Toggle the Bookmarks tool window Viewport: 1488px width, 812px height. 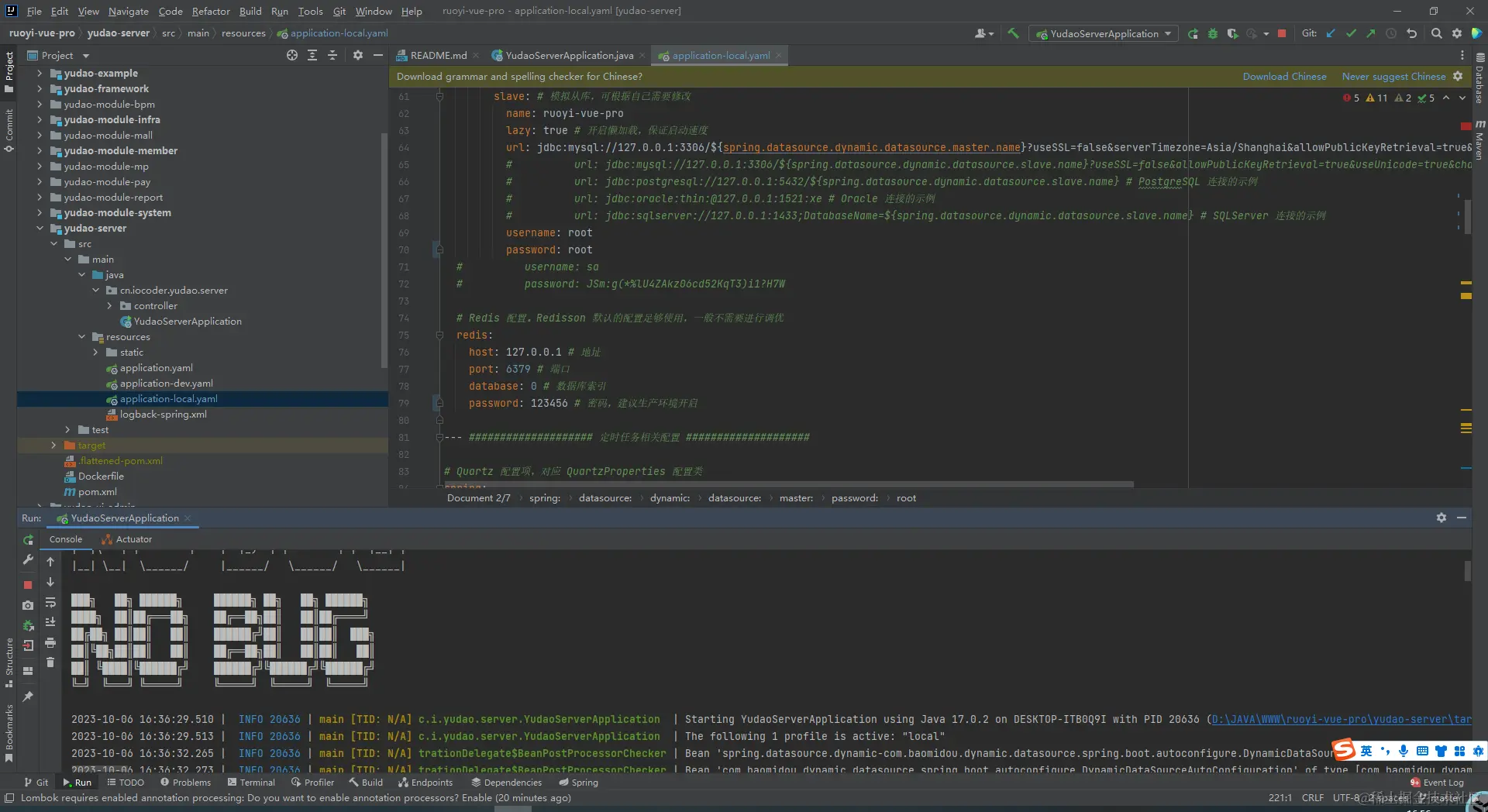[x=9, y=732]
